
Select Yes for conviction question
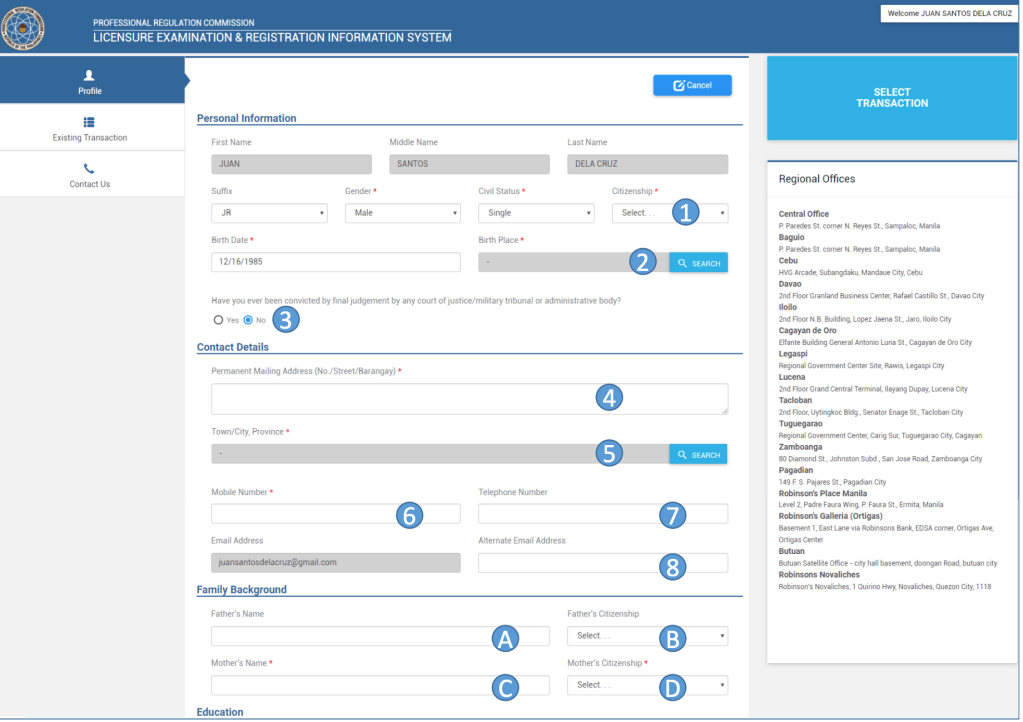[218, 320]
